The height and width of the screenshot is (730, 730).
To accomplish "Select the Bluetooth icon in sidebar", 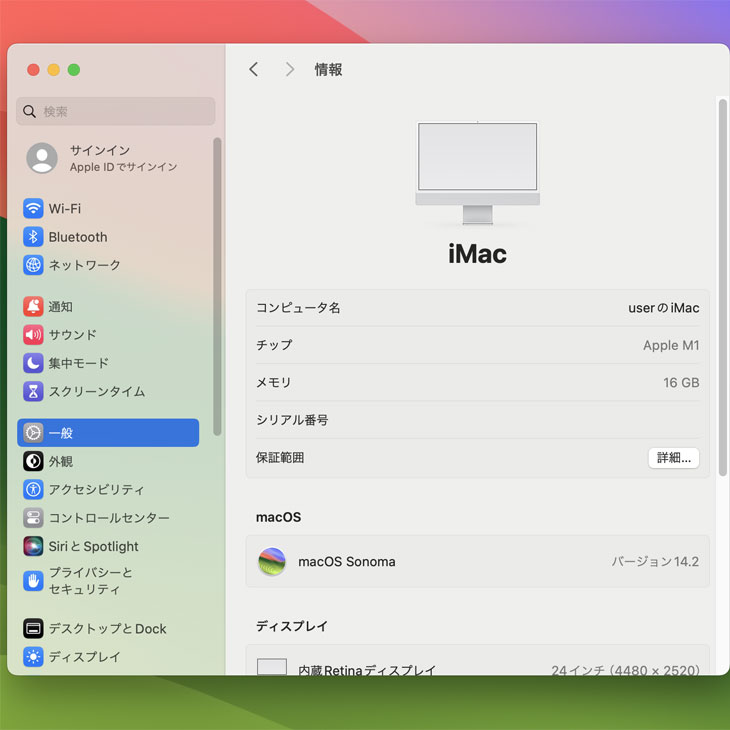I will click(33, 237).
